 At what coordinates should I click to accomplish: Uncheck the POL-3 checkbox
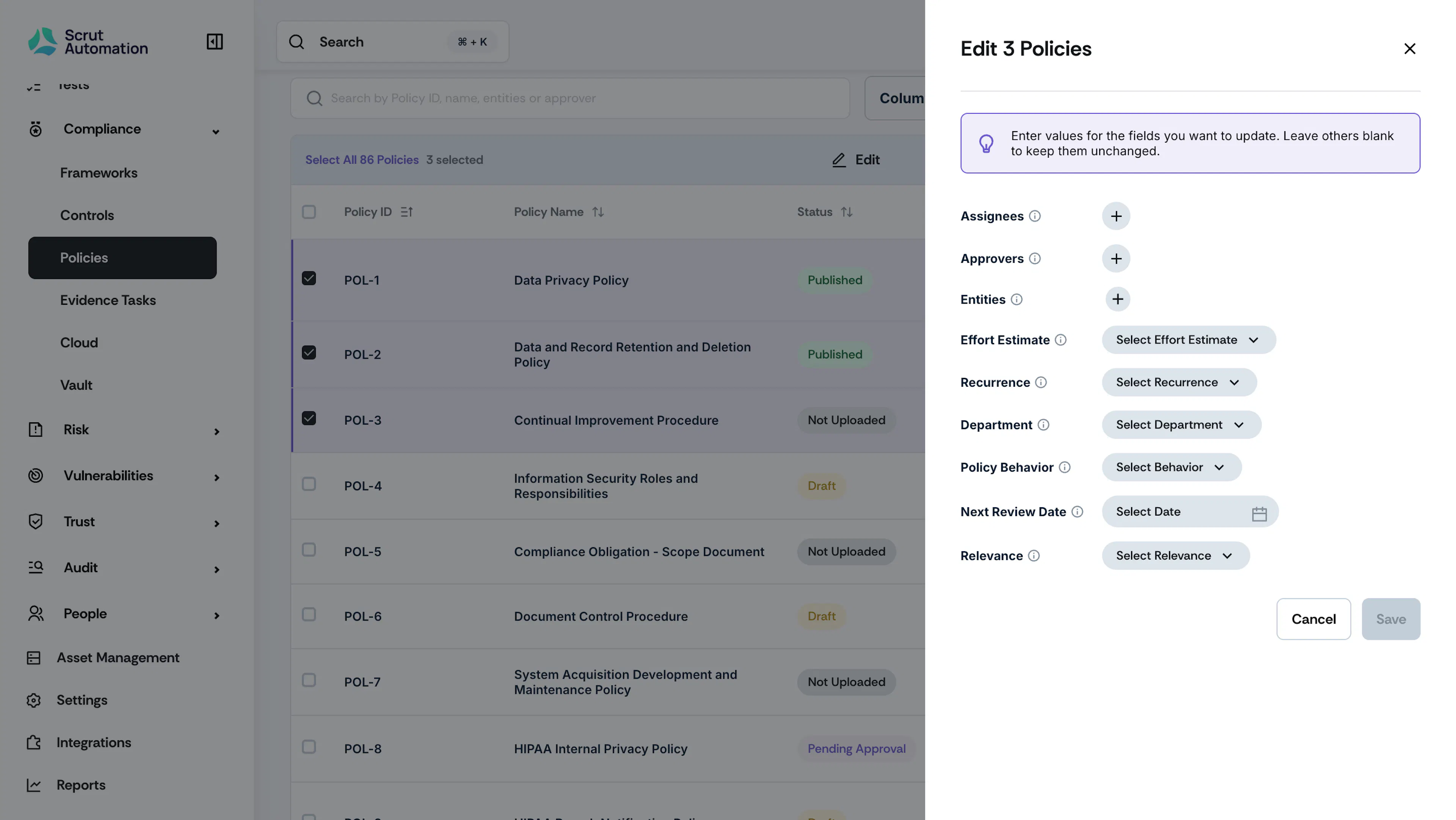coord(309,418)
